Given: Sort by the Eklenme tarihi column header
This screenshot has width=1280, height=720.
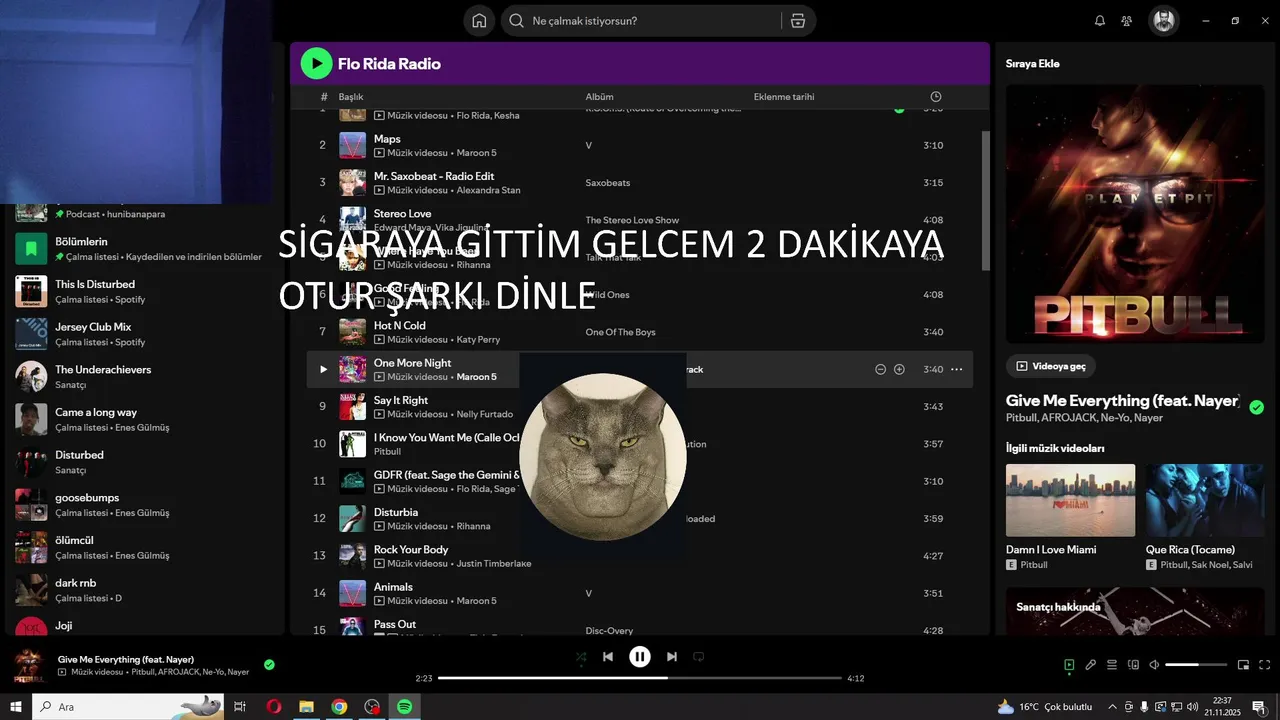Looking at the screenshot, I should [784, 97].
